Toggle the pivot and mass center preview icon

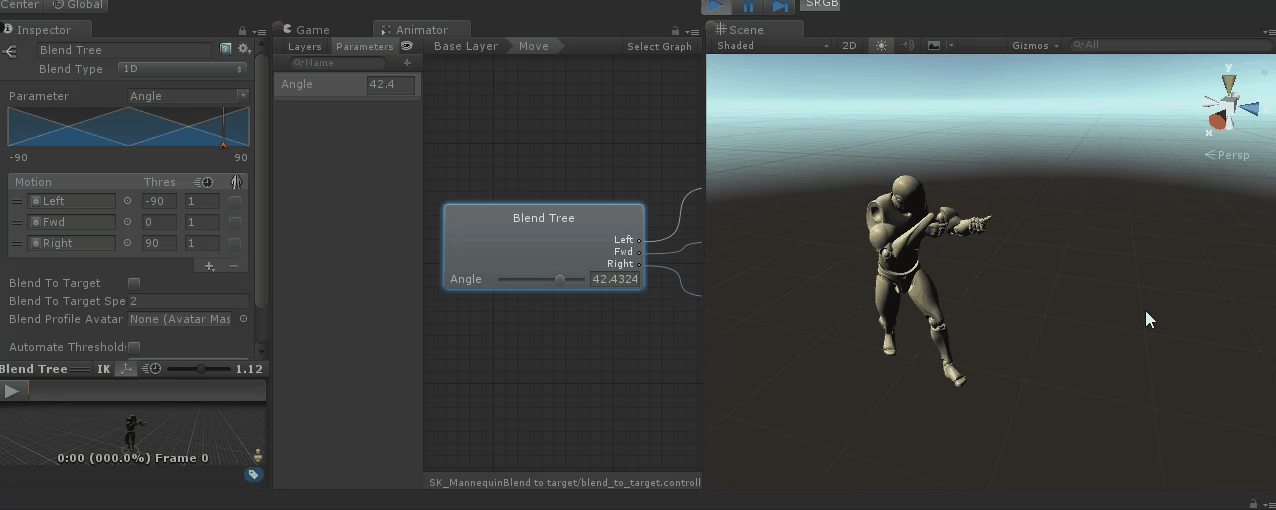[125, 369]
